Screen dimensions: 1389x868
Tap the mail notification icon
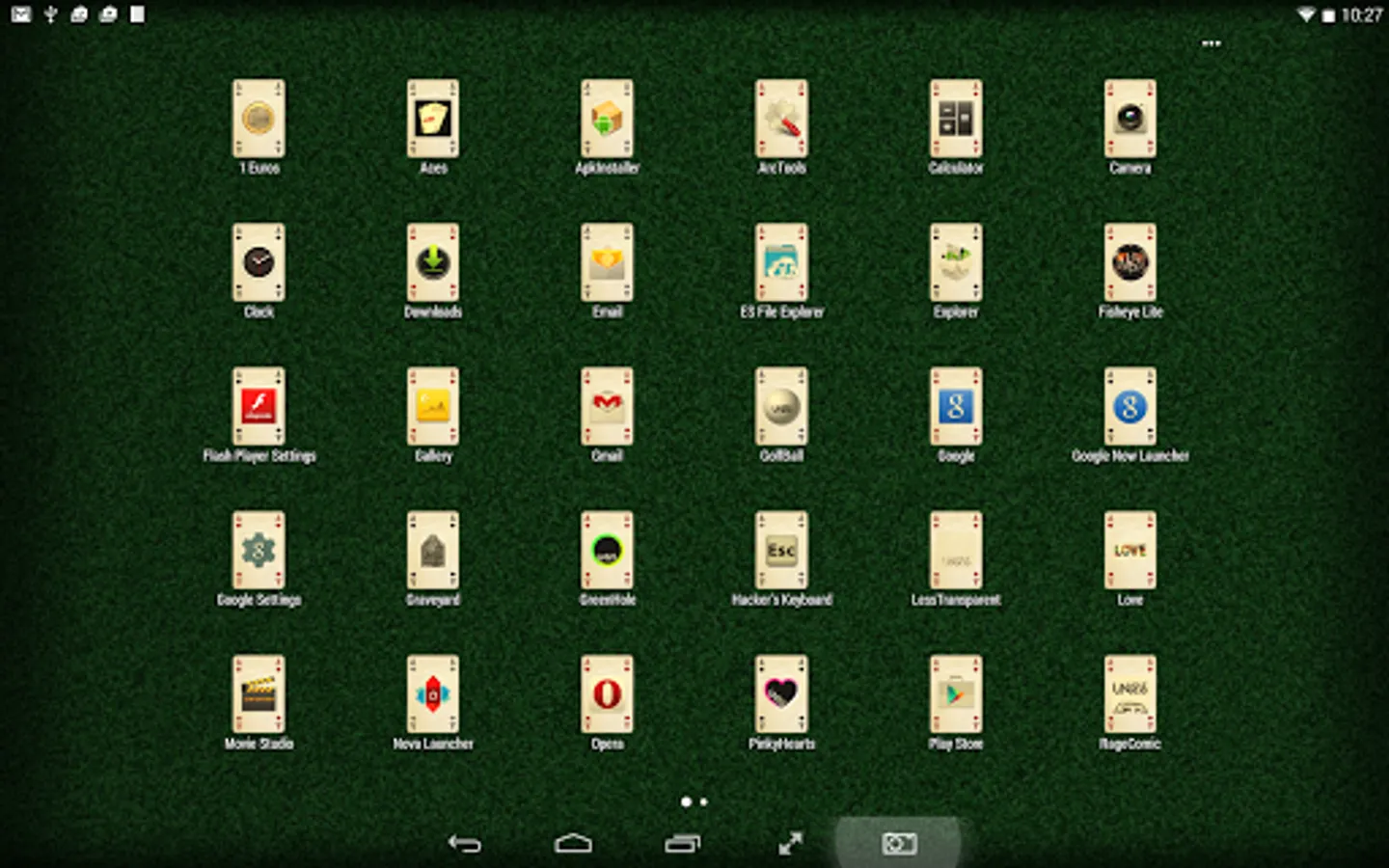click(x=21, y=14)
